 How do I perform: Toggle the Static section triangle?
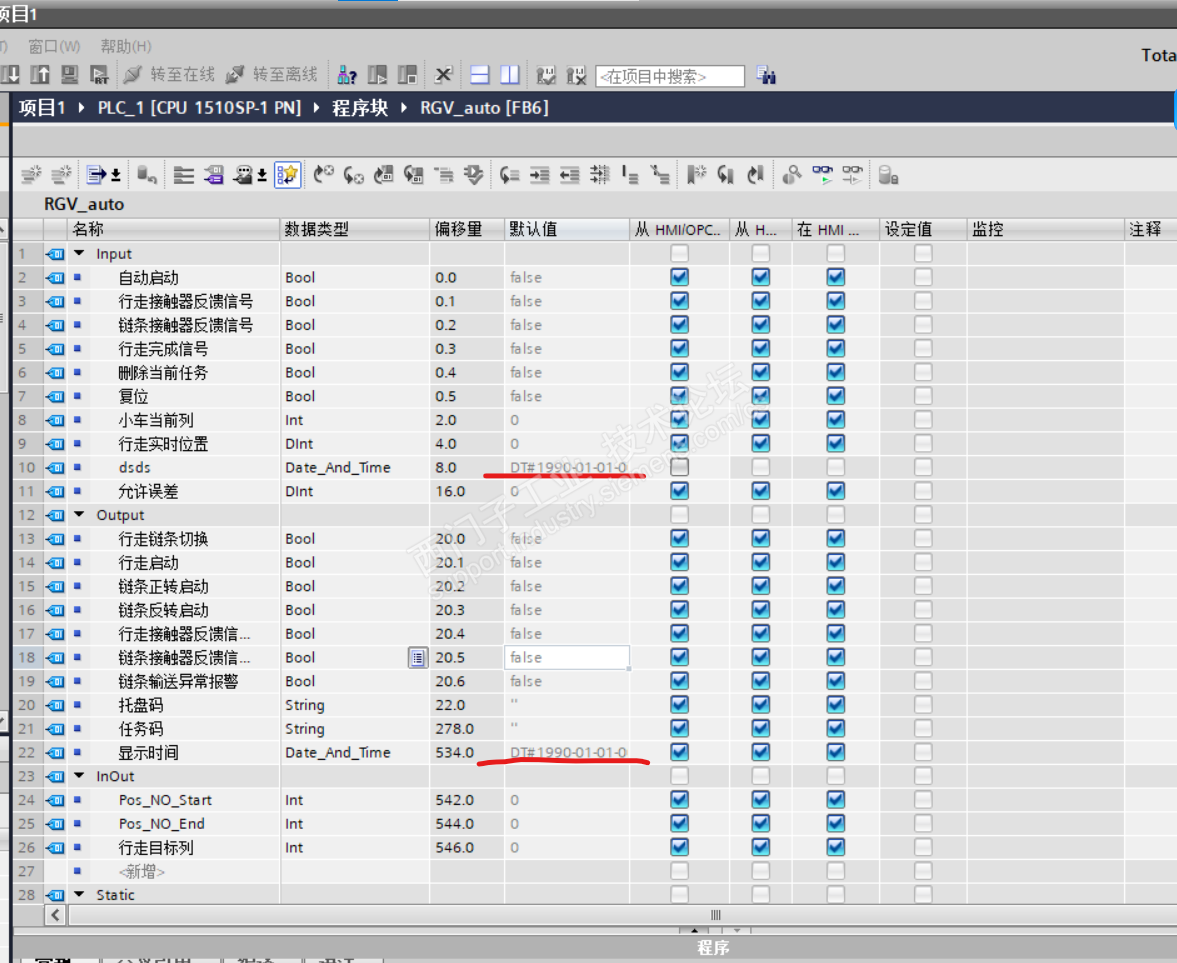tap(79, 895)
